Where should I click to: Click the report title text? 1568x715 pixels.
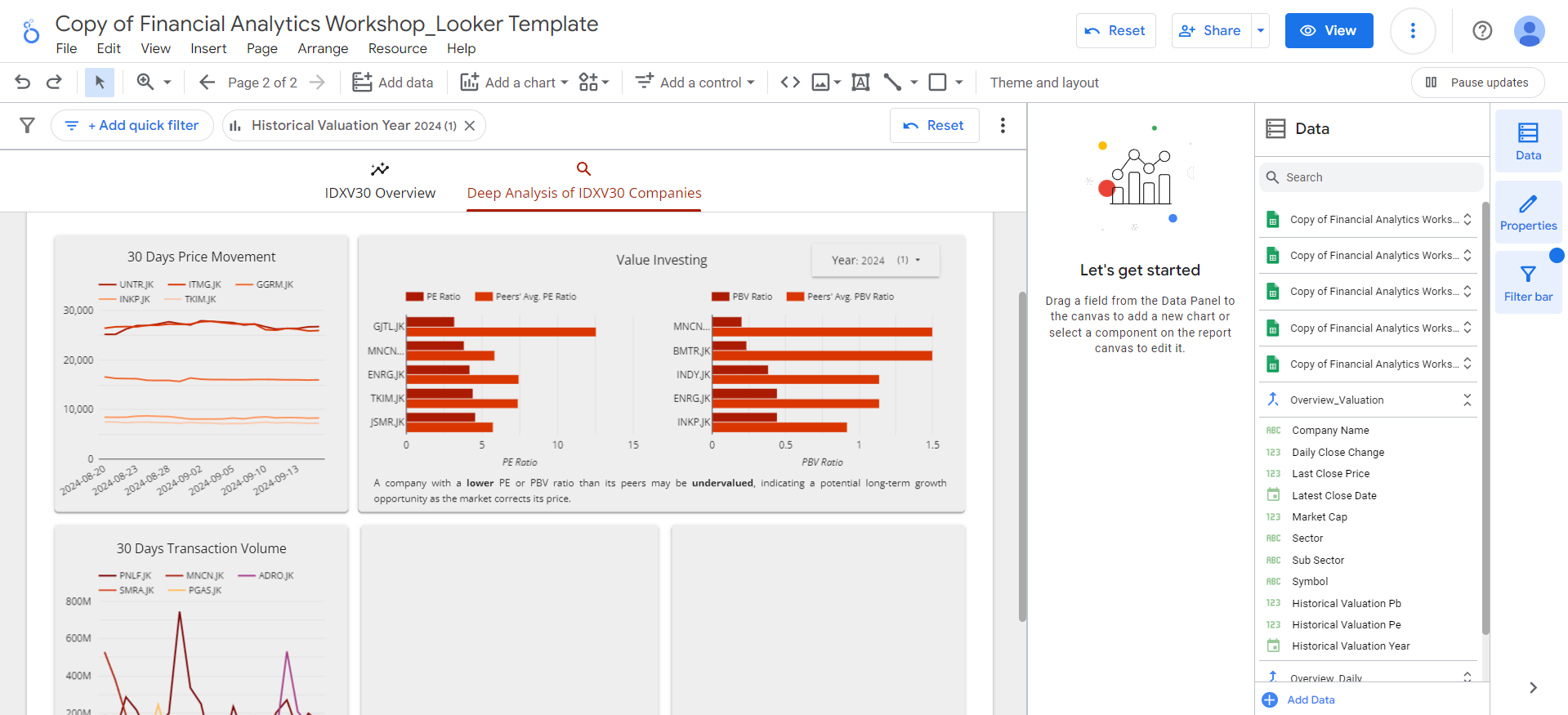tap(327, 24)
